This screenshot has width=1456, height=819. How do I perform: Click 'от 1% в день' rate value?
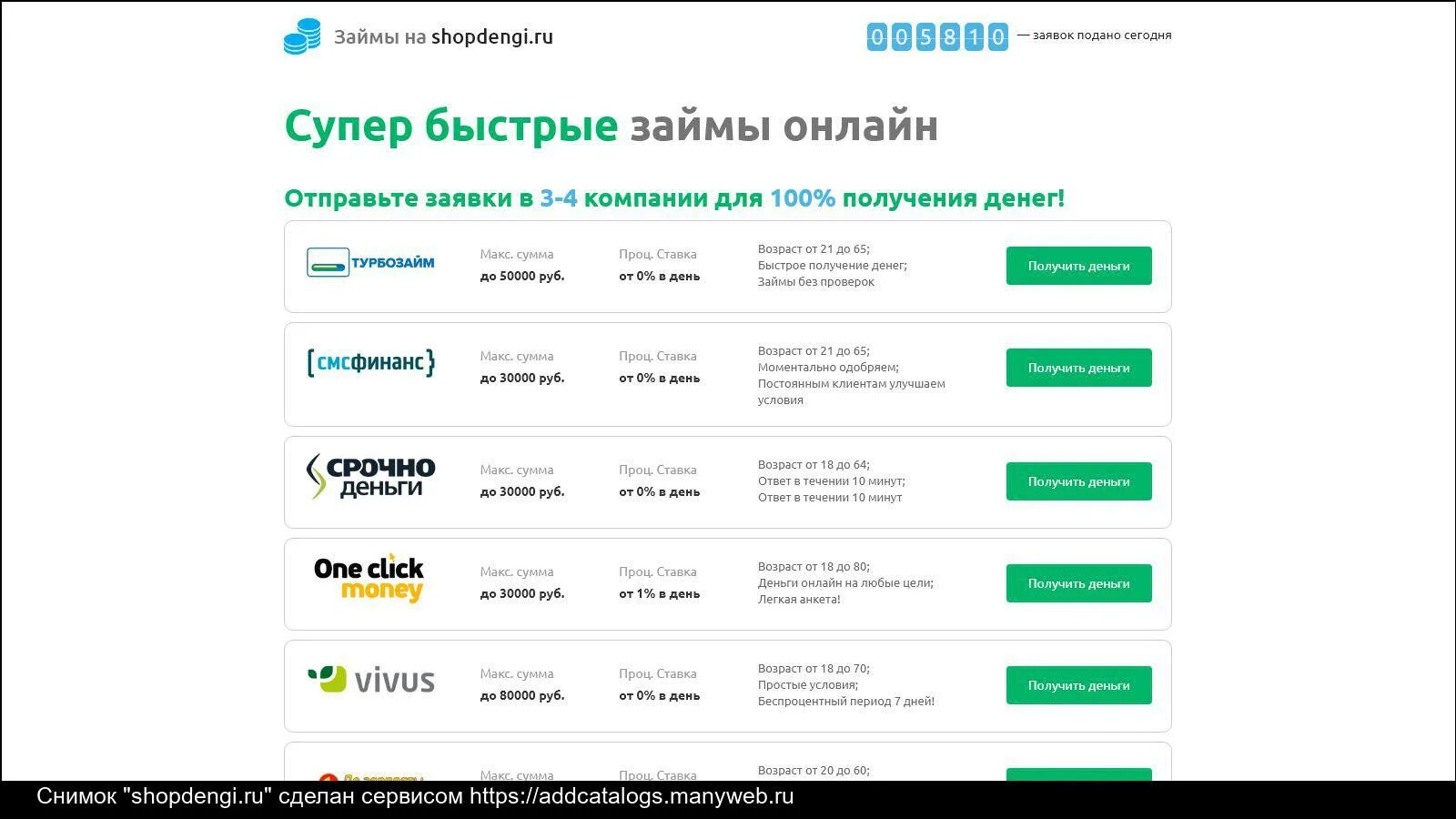660,593
